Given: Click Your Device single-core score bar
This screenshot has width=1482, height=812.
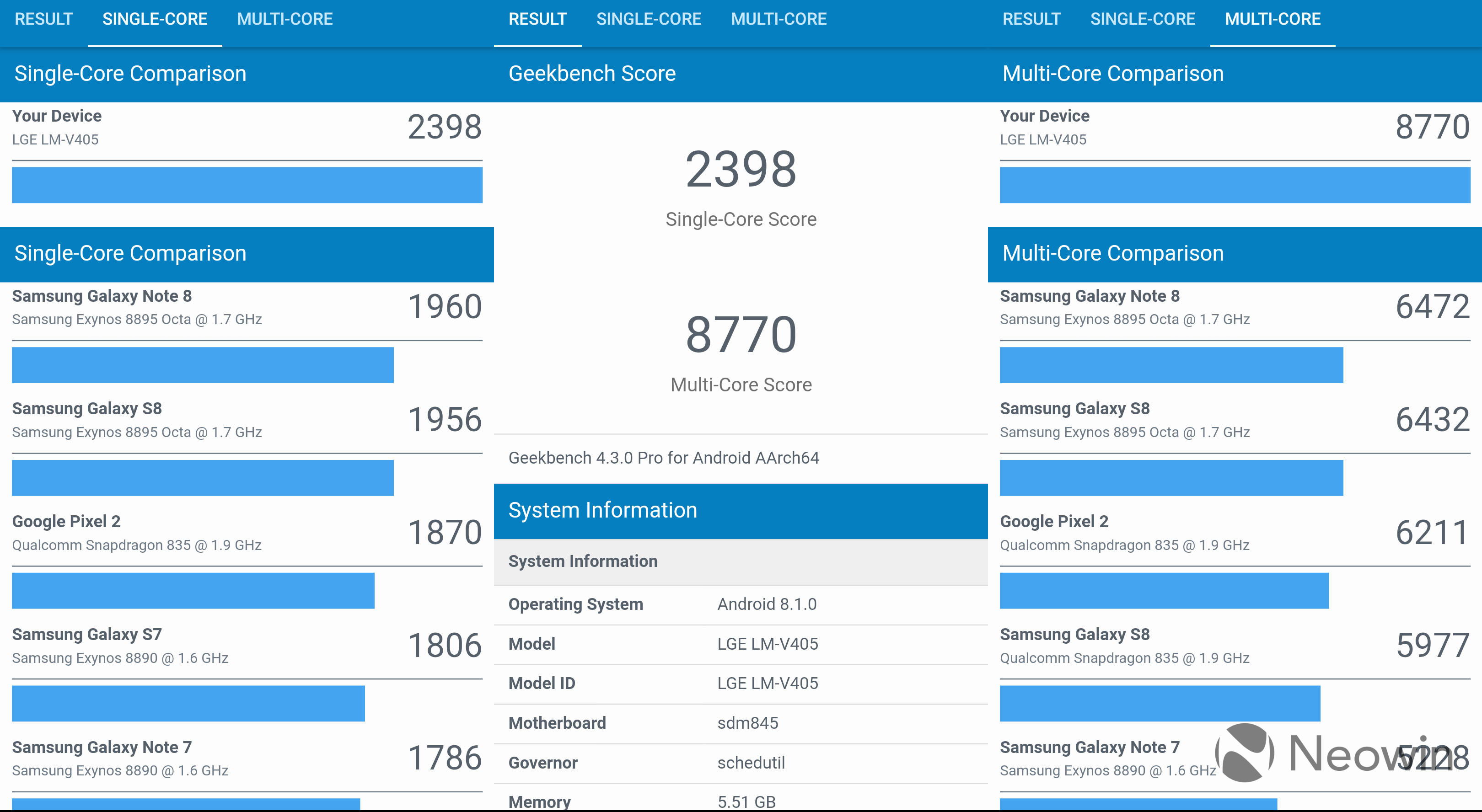Looking at the screenshot, I should tap(247, 185).
